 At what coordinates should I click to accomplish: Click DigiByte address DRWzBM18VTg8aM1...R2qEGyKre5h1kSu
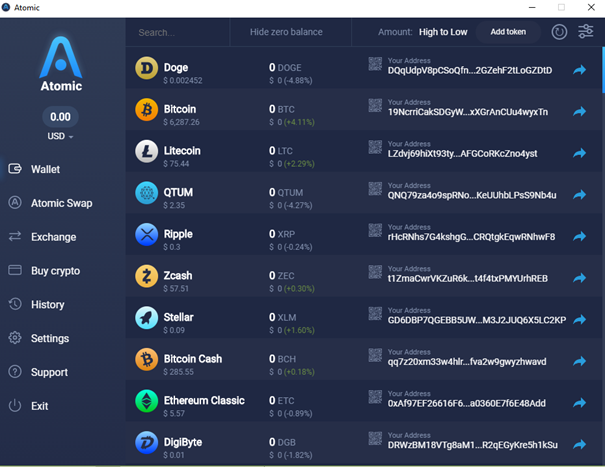tap(473, 445)
